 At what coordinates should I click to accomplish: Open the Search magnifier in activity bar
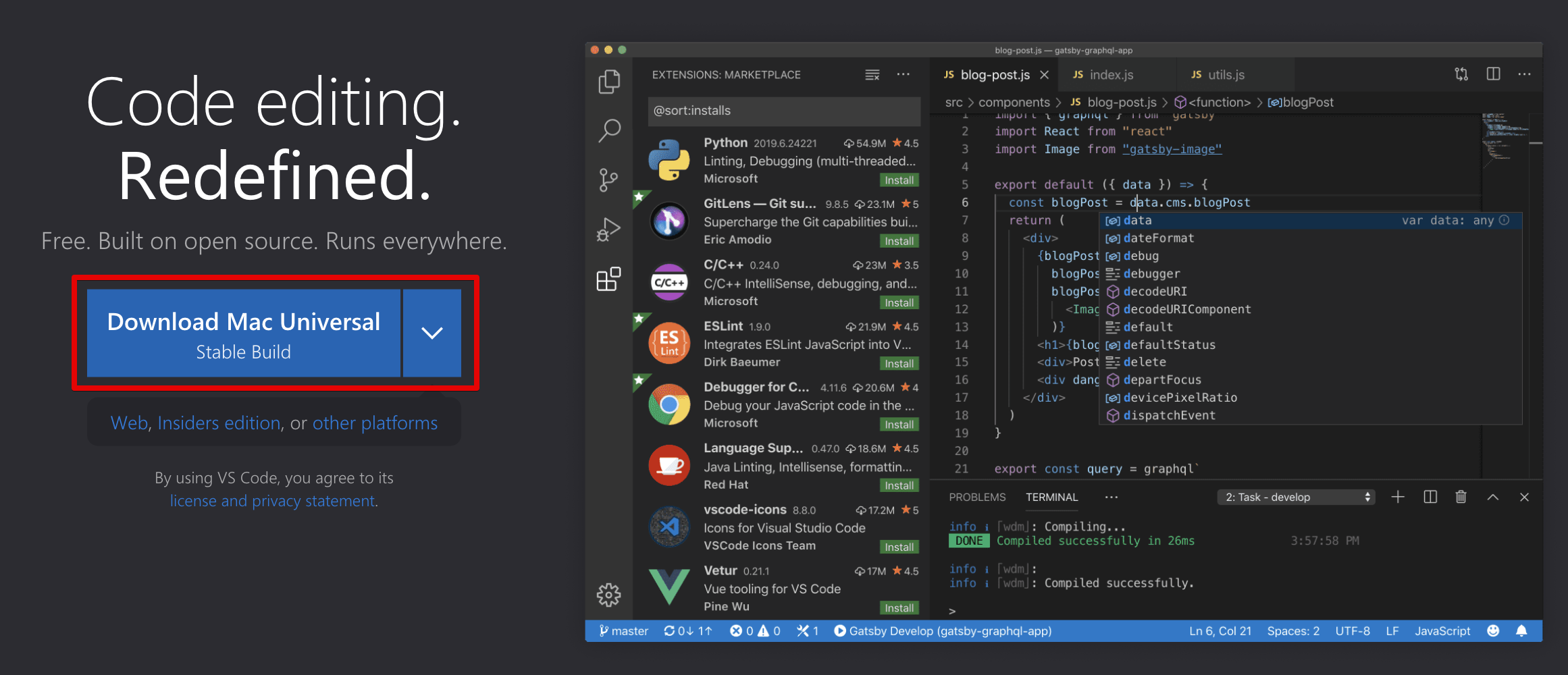tap(609, 130)
